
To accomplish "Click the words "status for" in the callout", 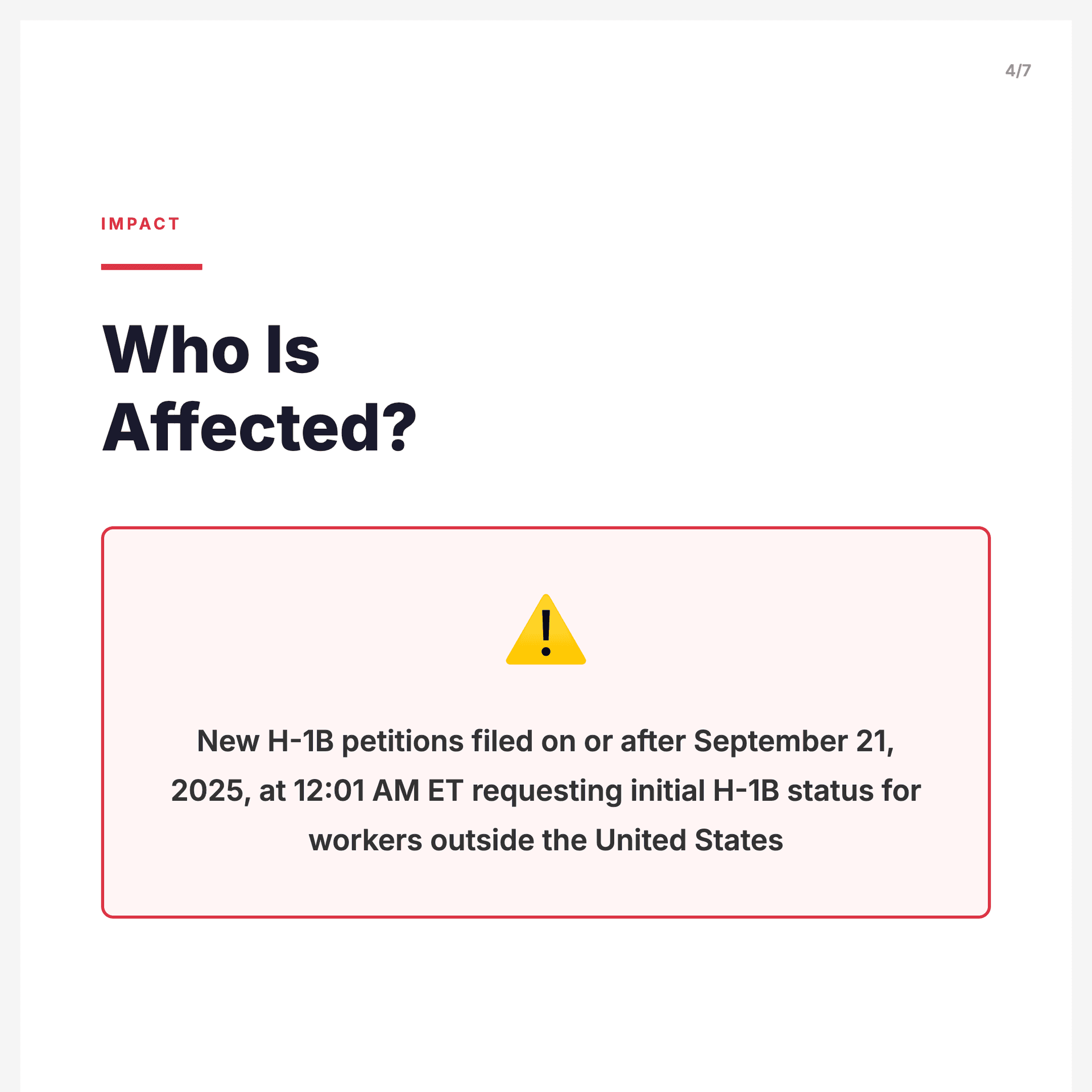I will (x=854, y=791).
